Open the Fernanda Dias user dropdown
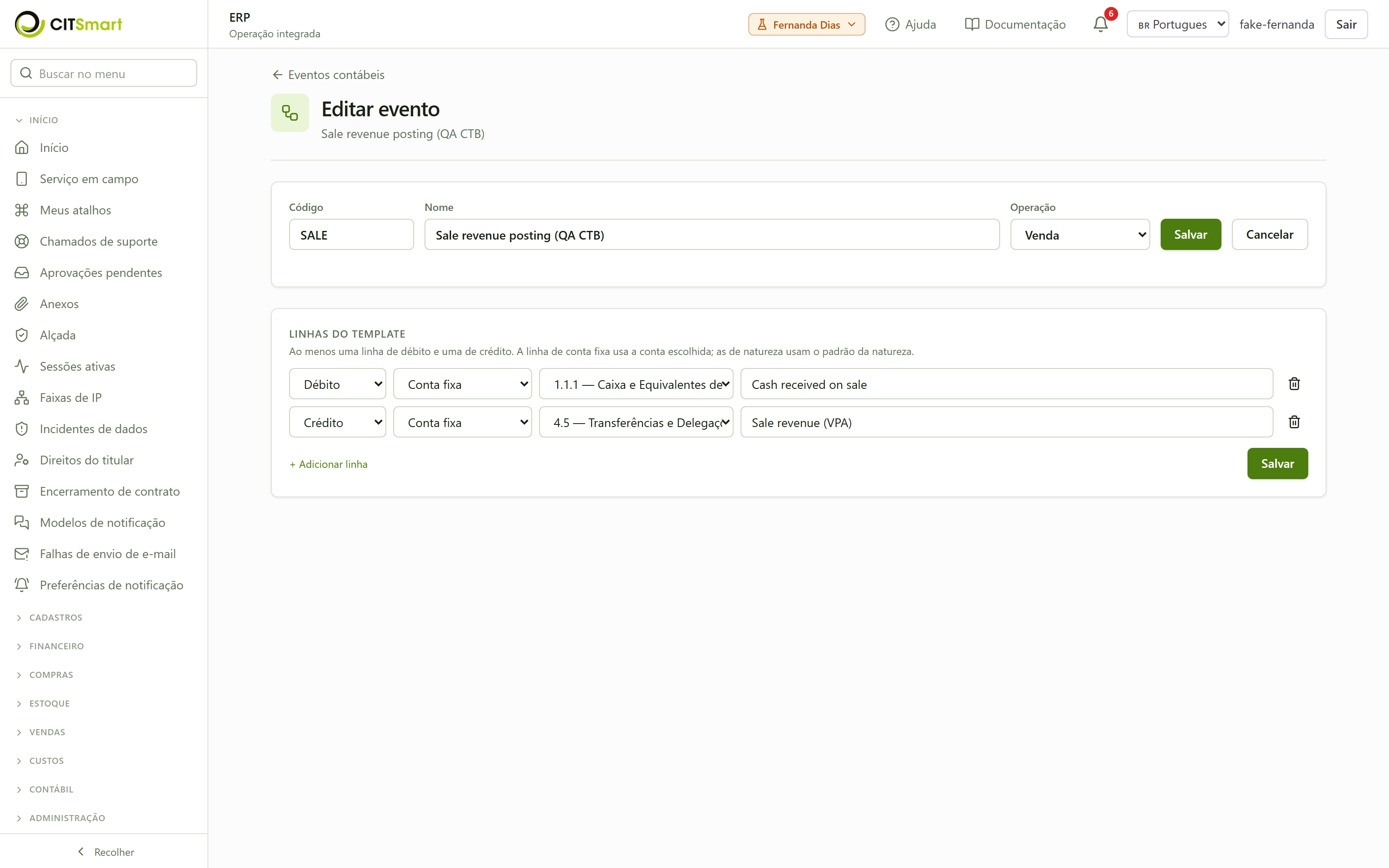This screenshot has width=1389, height=868. pyautogui.click(x=806, y=25)
